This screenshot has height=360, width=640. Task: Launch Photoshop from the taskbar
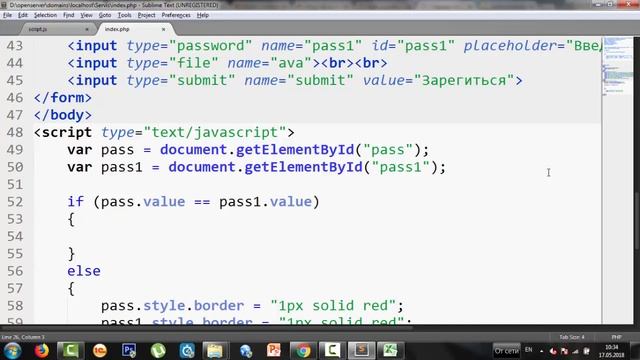[129, 351]
